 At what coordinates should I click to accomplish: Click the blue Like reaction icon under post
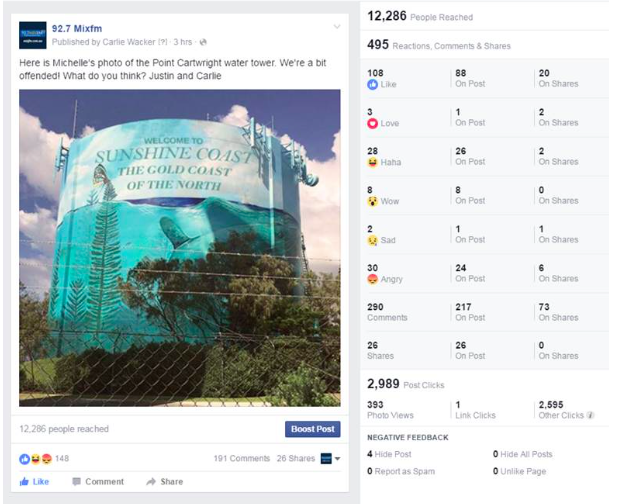coord(25,459)
